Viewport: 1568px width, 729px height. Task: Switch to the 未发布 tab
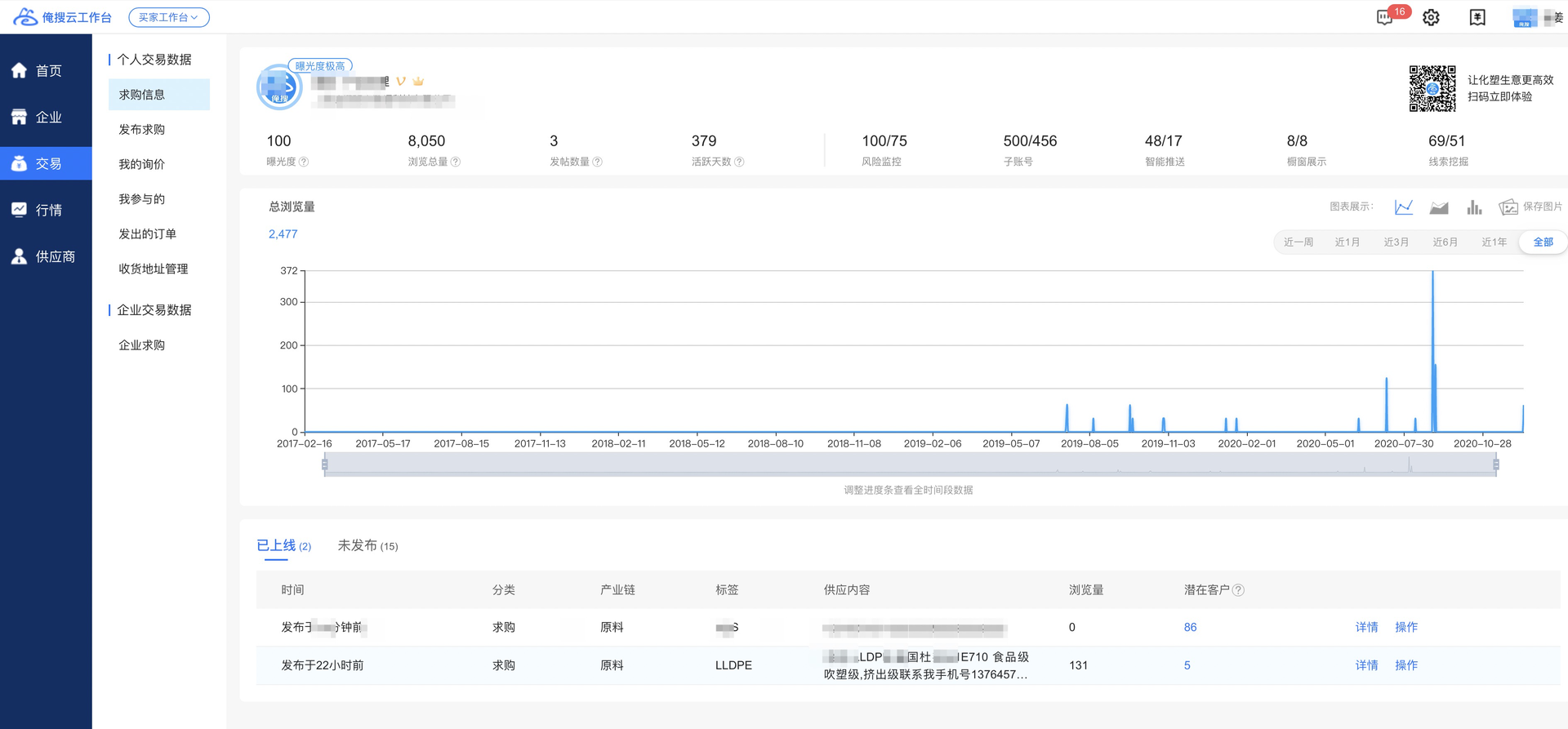coord(367,545)
